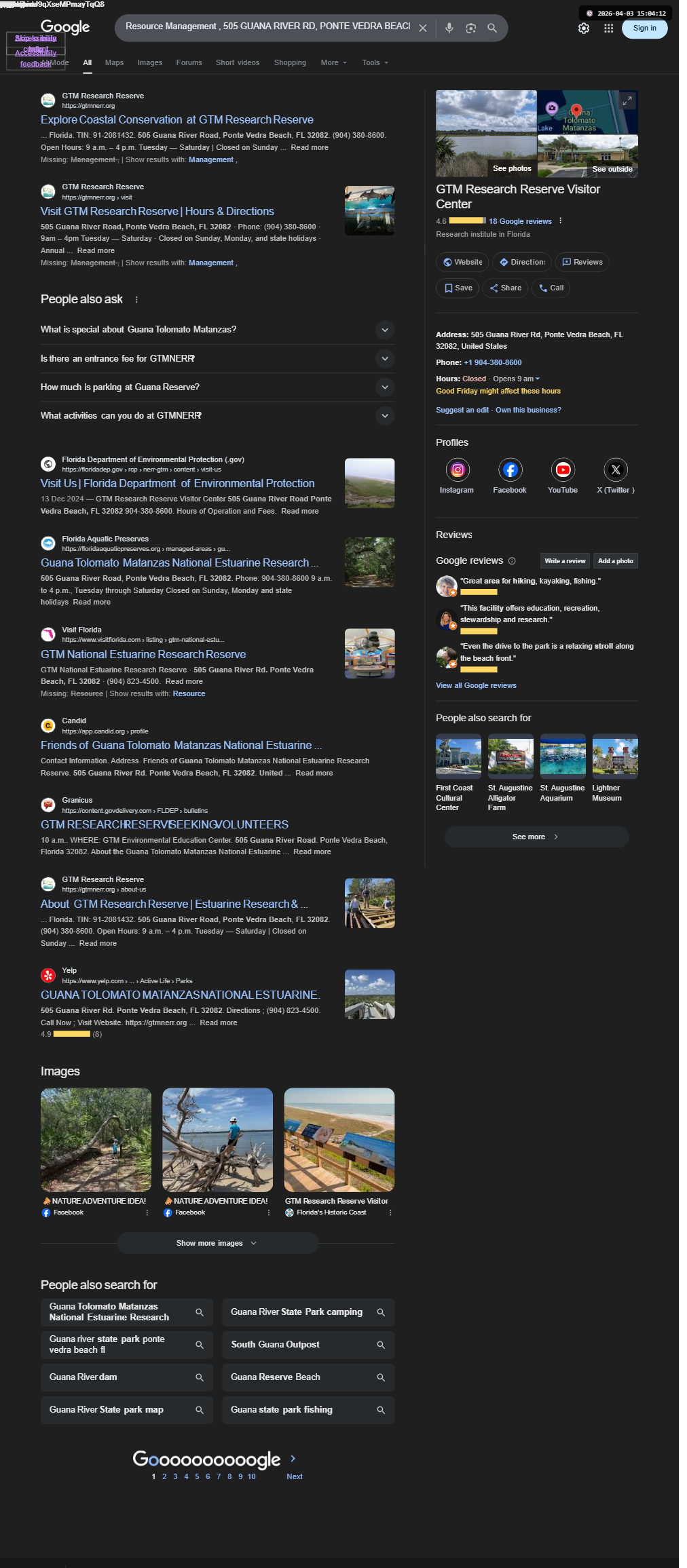Open Yelp 'GUANA TOLOMATO MATANZAS NATIONAL ESTUARINE' result
The width and height of the screenshot is (687, 1568).
[181, 995]
